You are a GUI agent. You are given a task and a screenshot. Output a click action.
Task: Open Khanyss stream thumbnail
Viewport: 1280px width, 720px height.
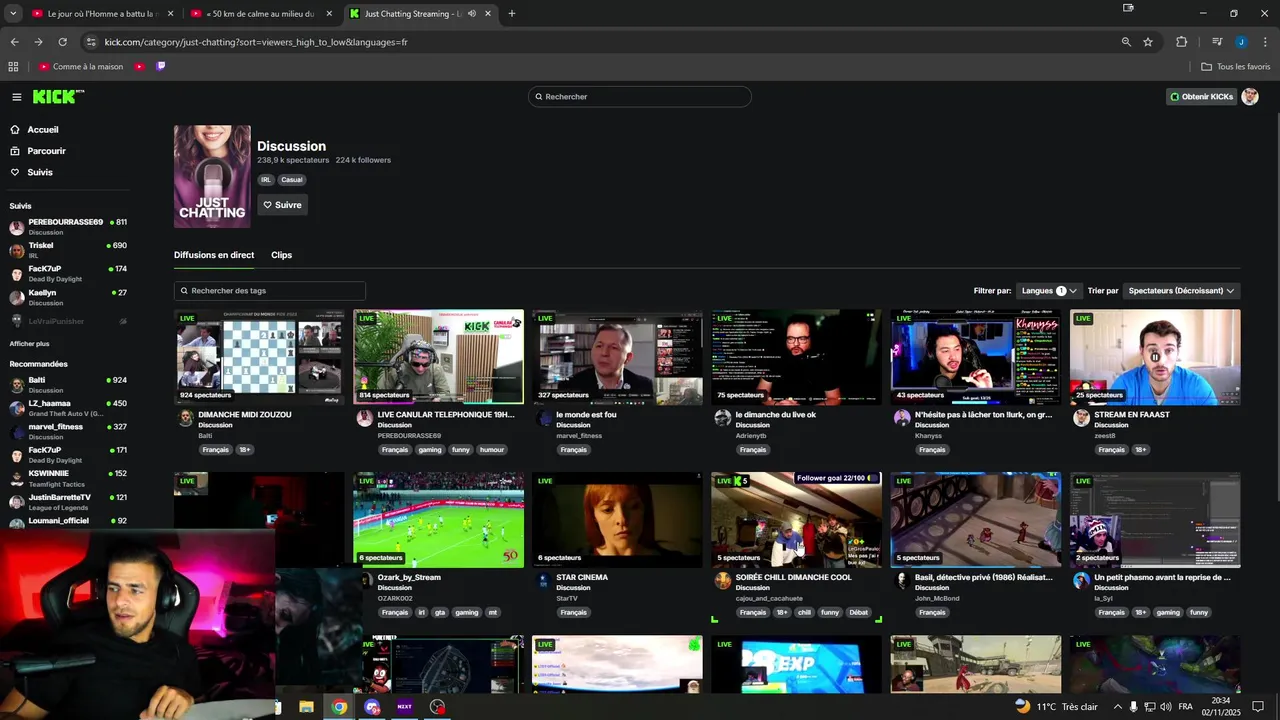tap(975, 357)
